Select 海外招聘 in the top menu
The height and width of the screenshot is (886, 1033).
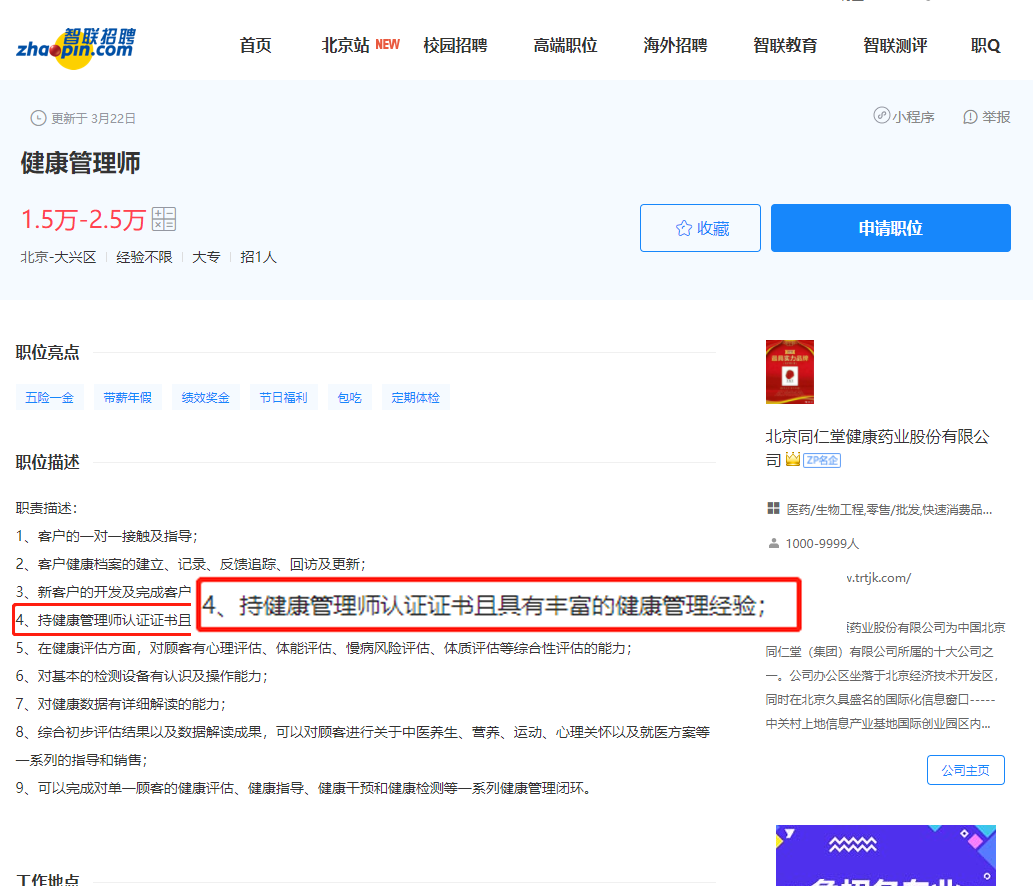pyautogui.click(x=675, y=45)
